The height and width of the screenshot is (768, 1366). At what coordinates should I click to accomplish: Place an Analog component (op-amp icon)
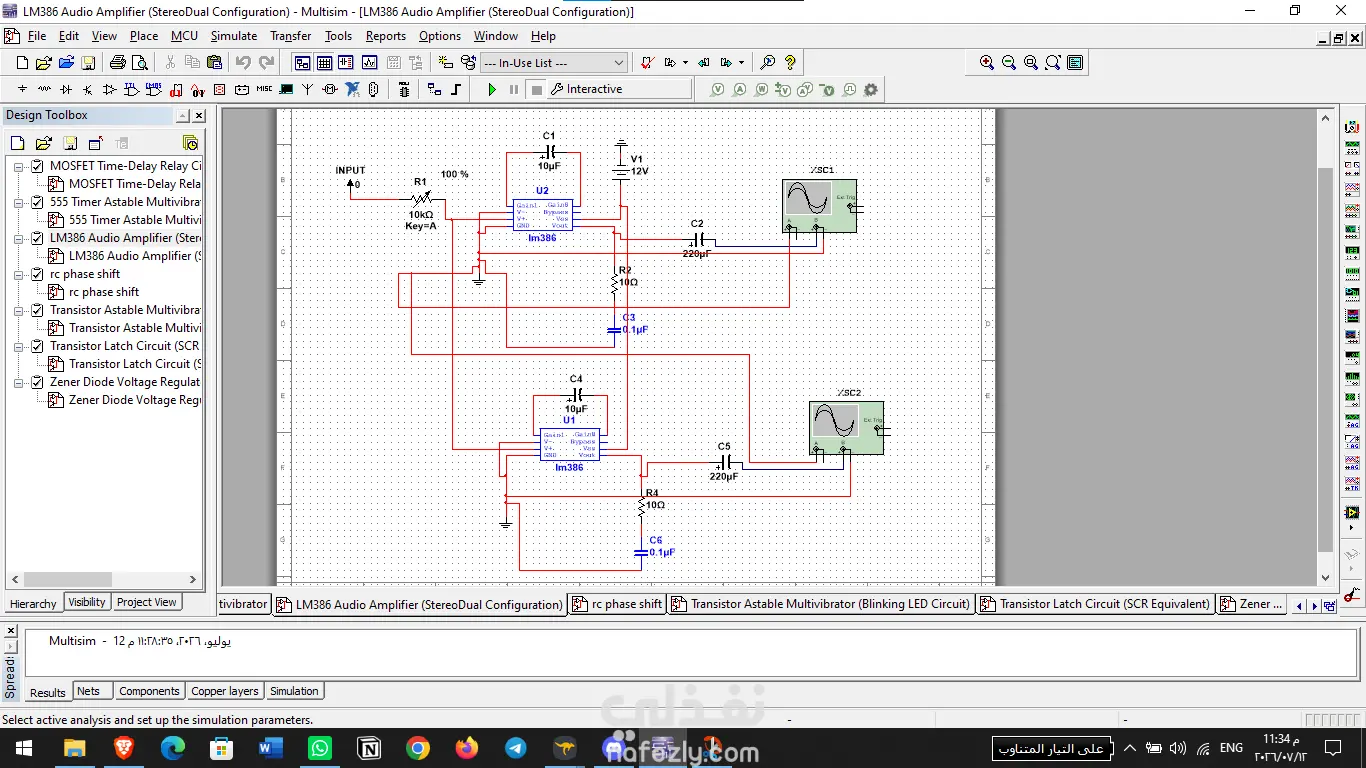tap(110, 89)
